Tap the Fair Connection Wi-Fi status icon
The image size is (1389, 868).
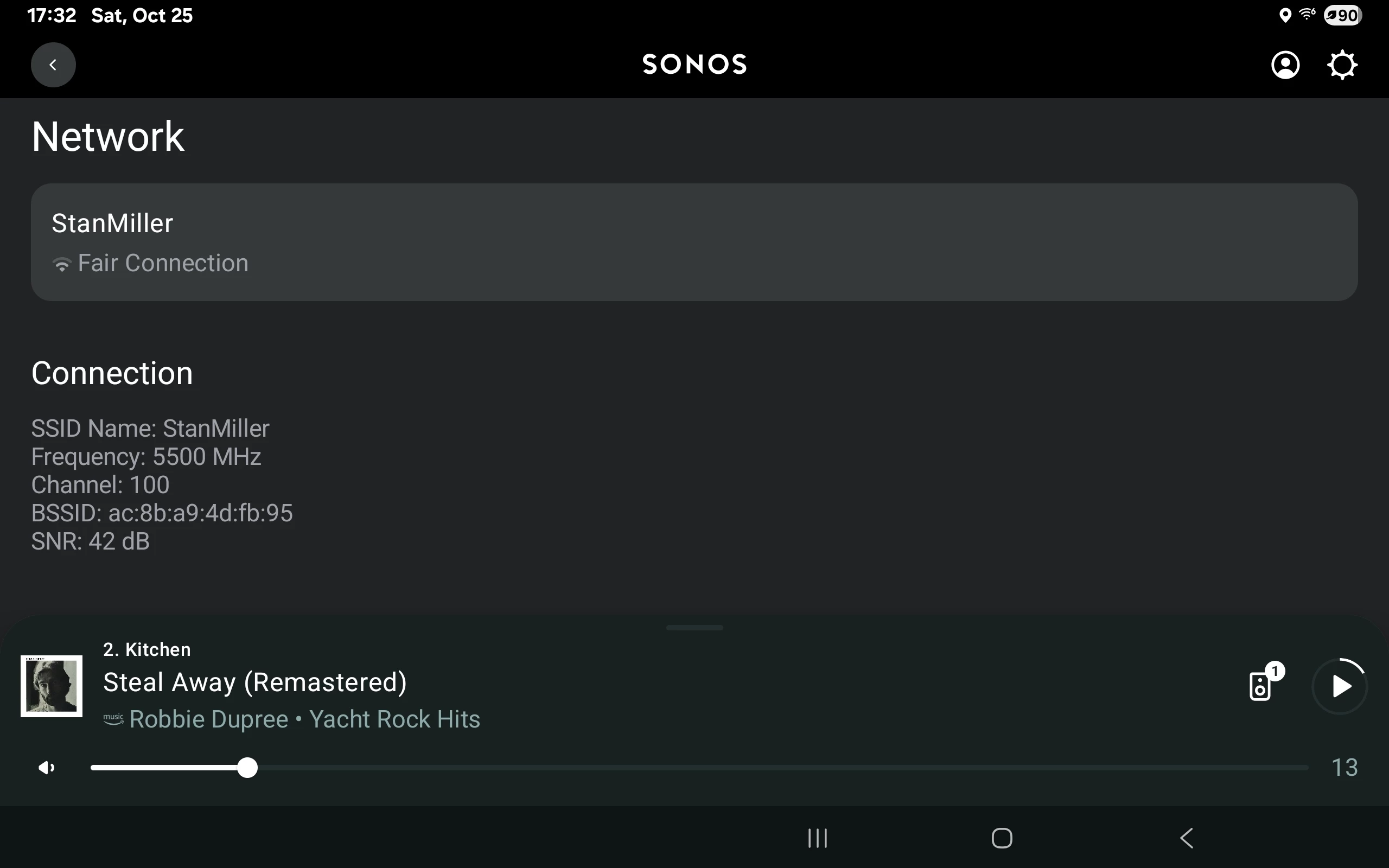click(62, 264)
